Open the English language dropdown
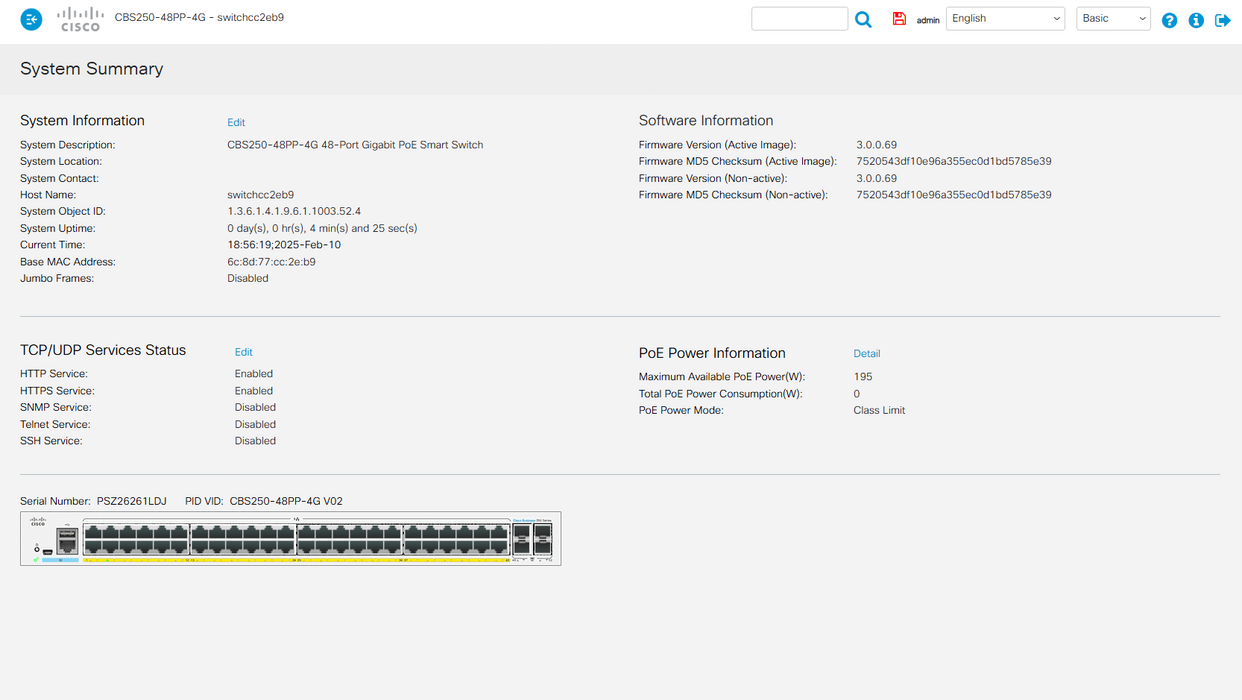This screenshot has height=700, width=1242. coord(1005,19)
